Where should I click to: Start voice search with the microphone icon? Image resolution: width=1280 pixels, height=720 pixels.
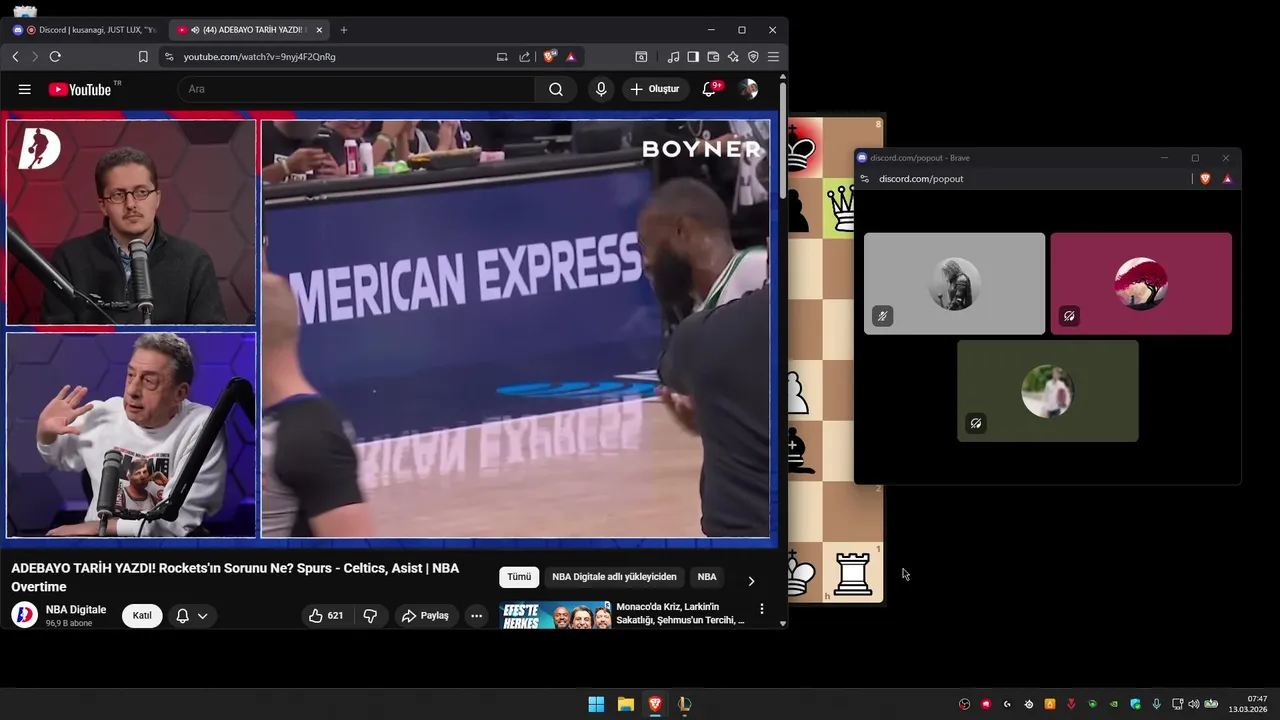click(x=601, y=89)
